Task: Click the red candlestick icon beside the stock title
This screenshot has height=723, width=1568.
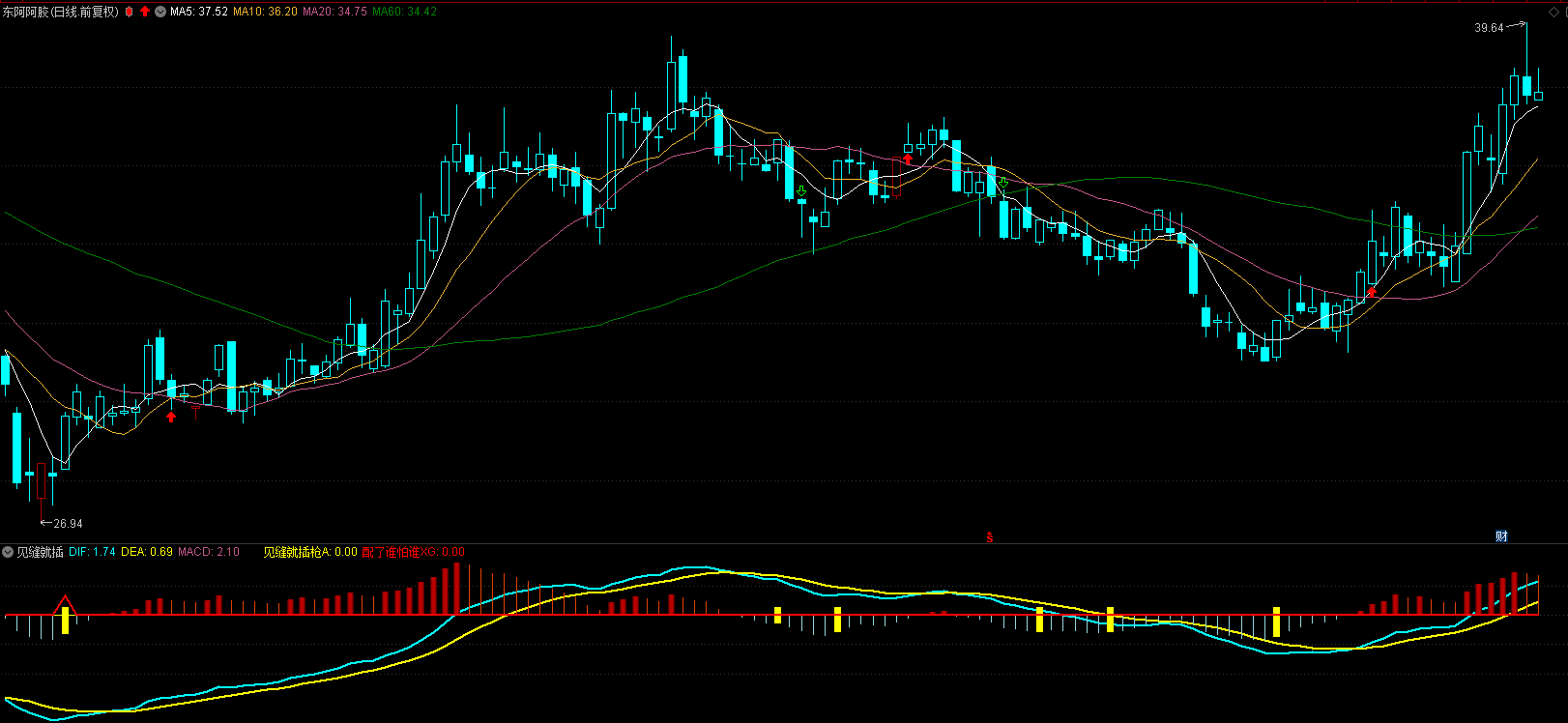Action: click(129, 12)
